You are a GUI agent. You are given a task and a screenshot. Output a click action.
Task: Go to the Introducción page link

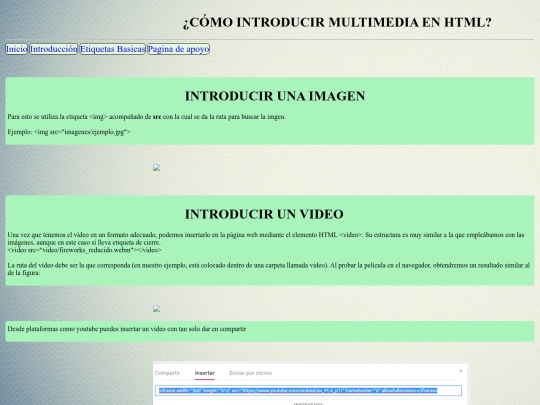(53, 49)
